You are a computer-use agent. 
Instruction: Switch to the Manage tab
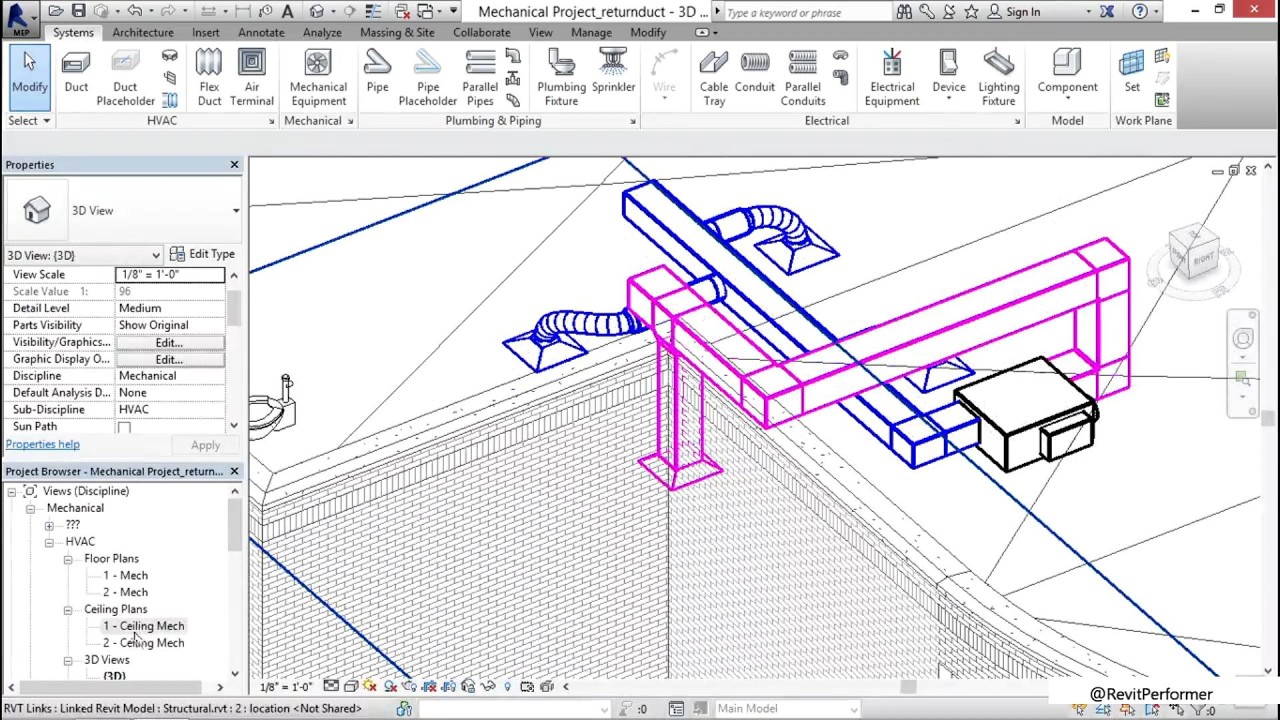(591, 32)
